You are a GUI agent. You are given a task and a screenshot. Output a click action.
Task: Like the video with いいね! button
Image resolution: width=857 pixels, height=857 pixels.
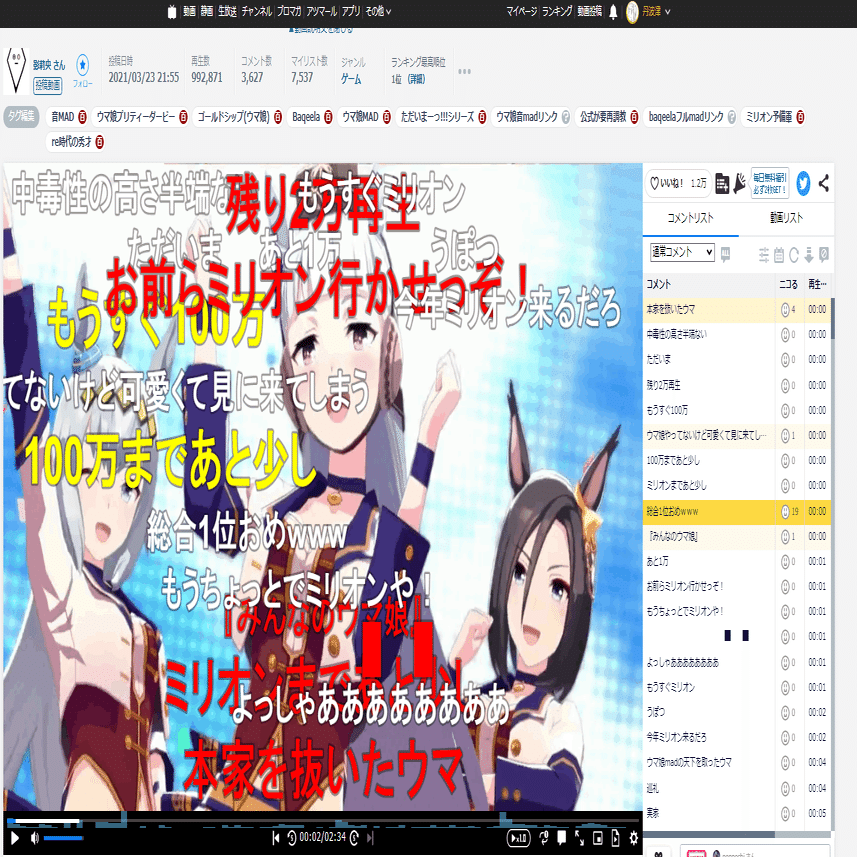pyautogui.click(x=678, y=183)
